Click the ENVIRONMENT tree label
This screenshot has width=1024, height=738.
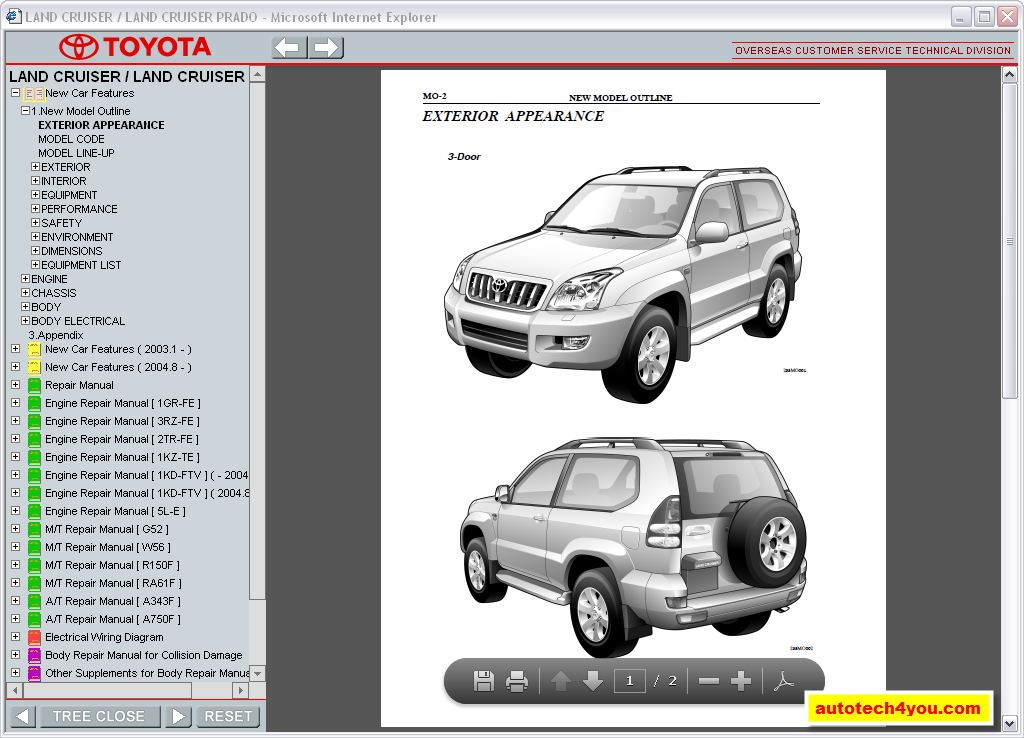point(77,237)
